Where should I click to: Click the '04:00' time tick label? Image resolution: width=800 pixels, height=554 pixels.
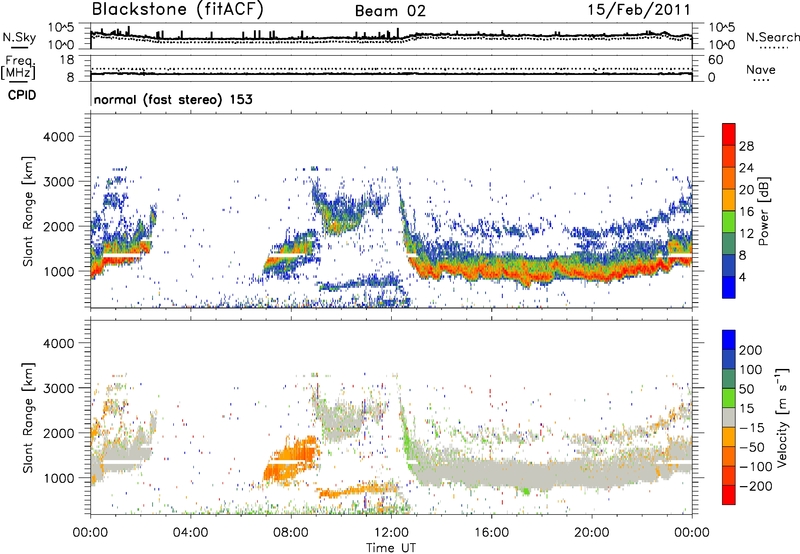coord(191,533)
